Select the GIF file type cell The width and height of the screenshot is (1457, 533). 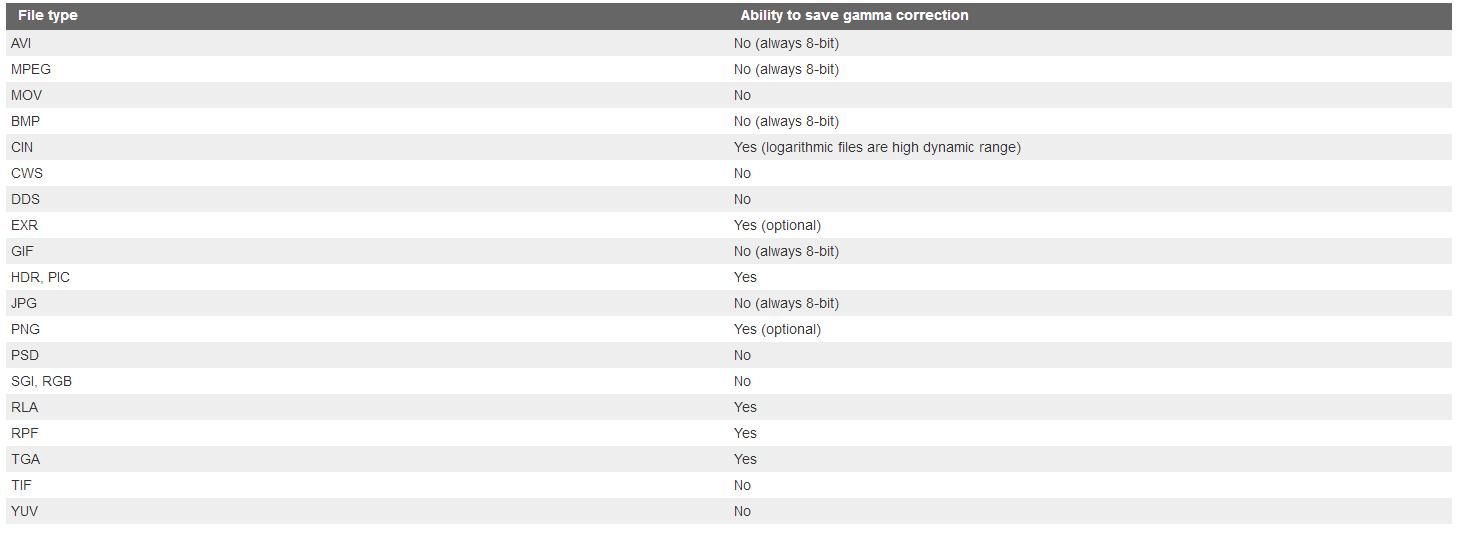click(22, 251)
